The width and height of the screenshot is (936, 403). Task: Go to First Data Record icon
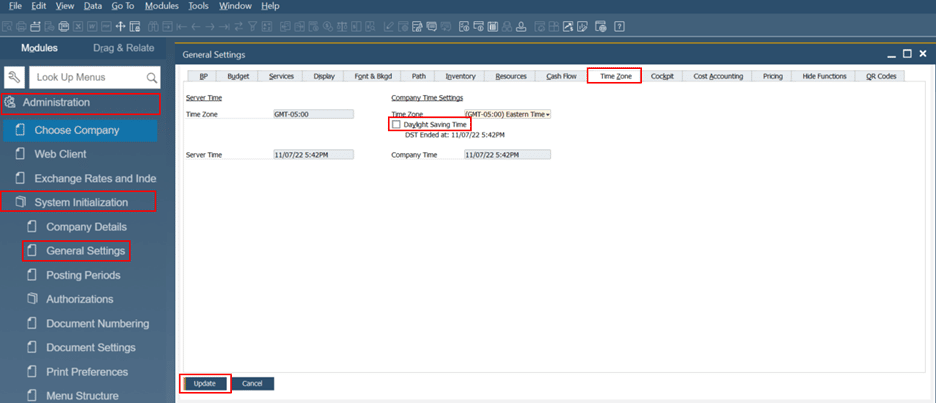tap(182, 26)
